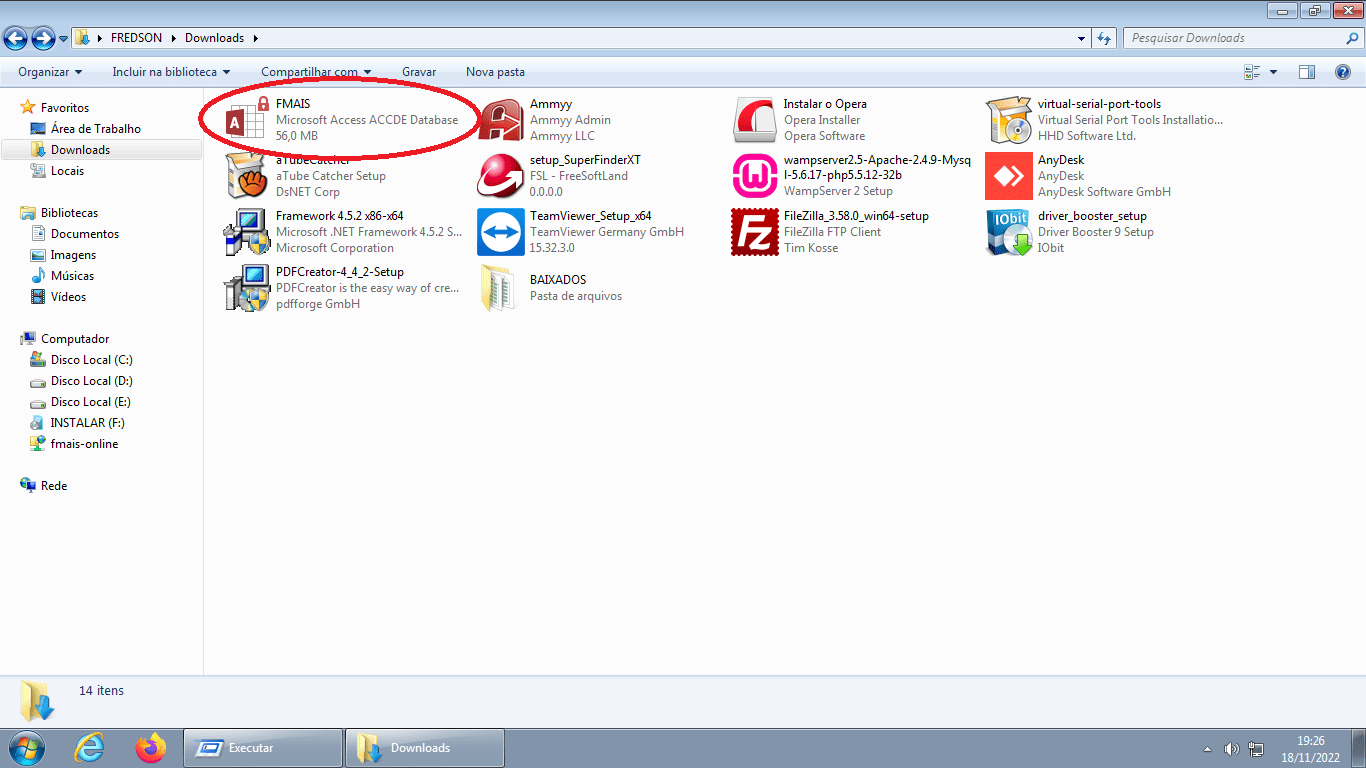Click FREDSON in the address bar
Image resolution: width=1366 pixels, height=768 pixels.
click(136, 38)
